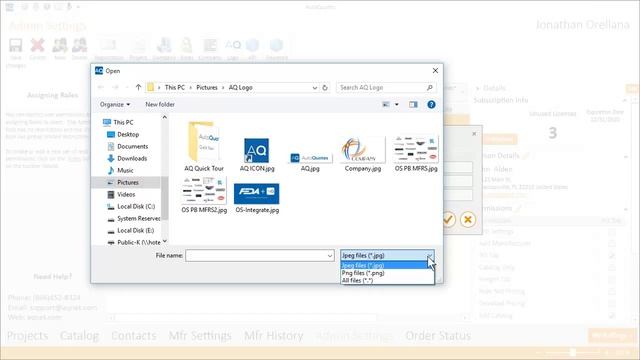Choose Jpeg files (*.jpg) filter option

click(387, 265)
